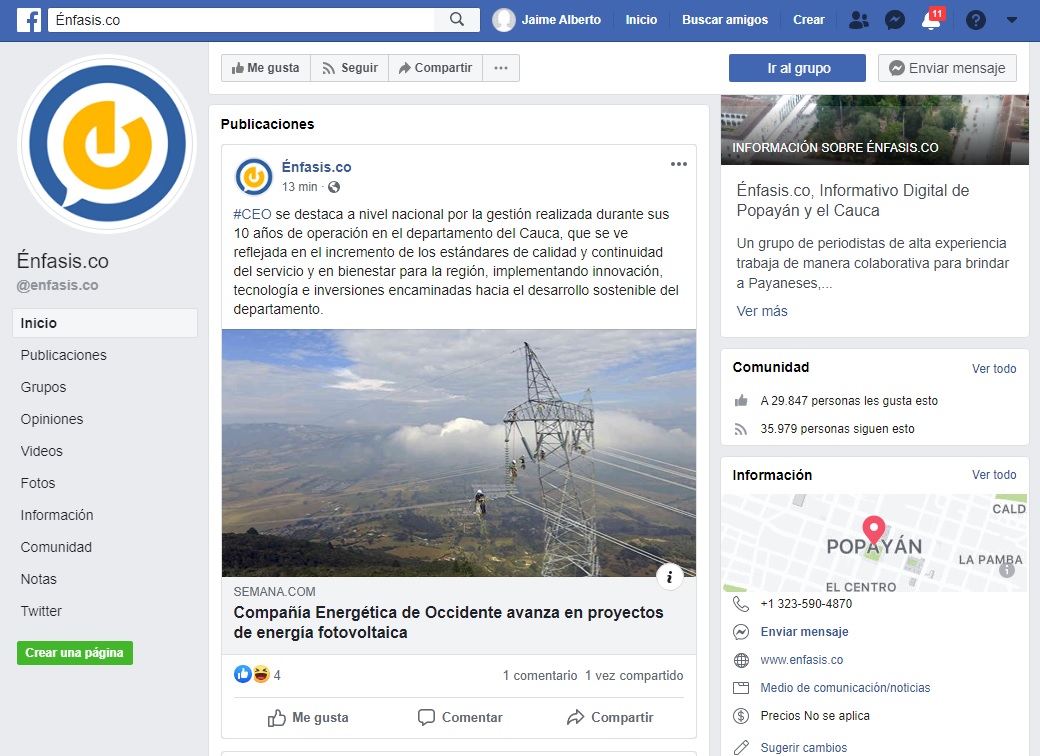Open notifications bell with 11 badge
This screenshot has height=756, width=1040.
[932, 19]
